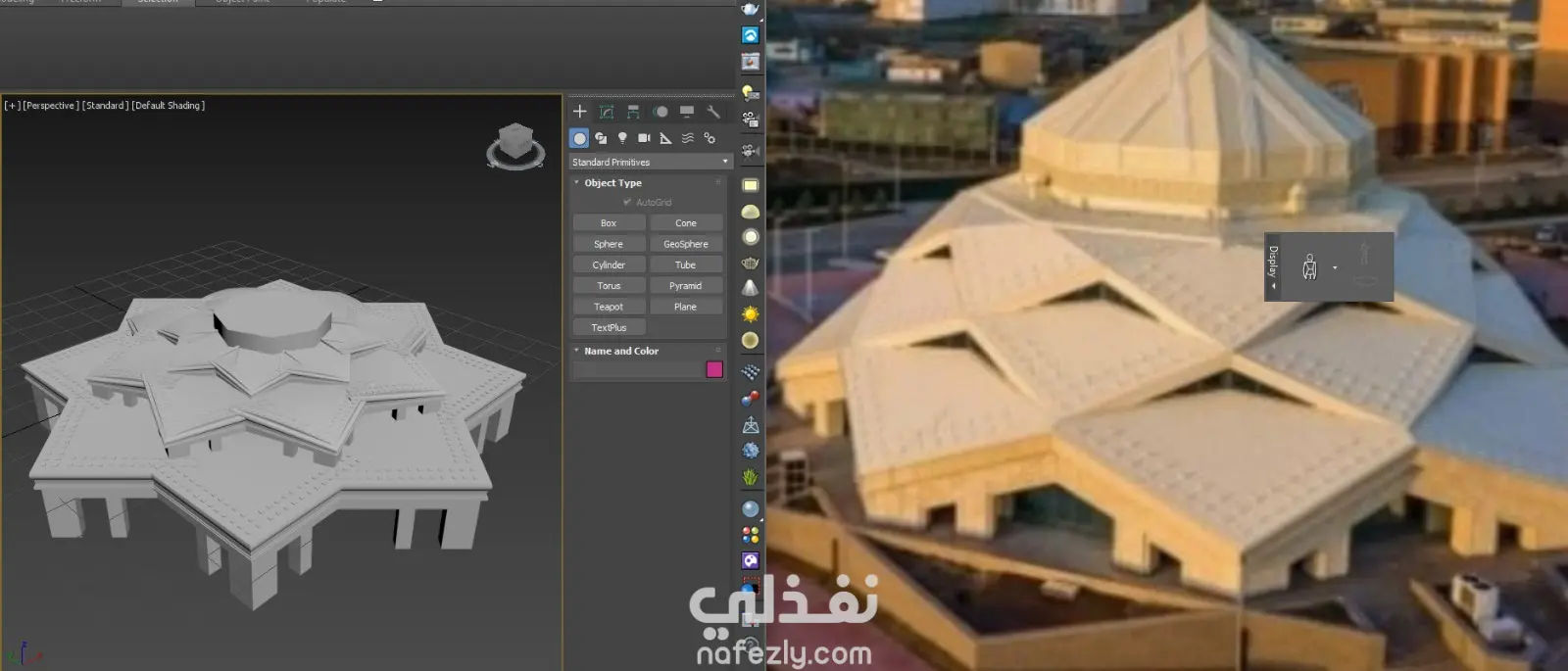Click the wireframe pyramid proxy icon
Image resolution: width=1568 pixels, height=671 pixels.
750,425
